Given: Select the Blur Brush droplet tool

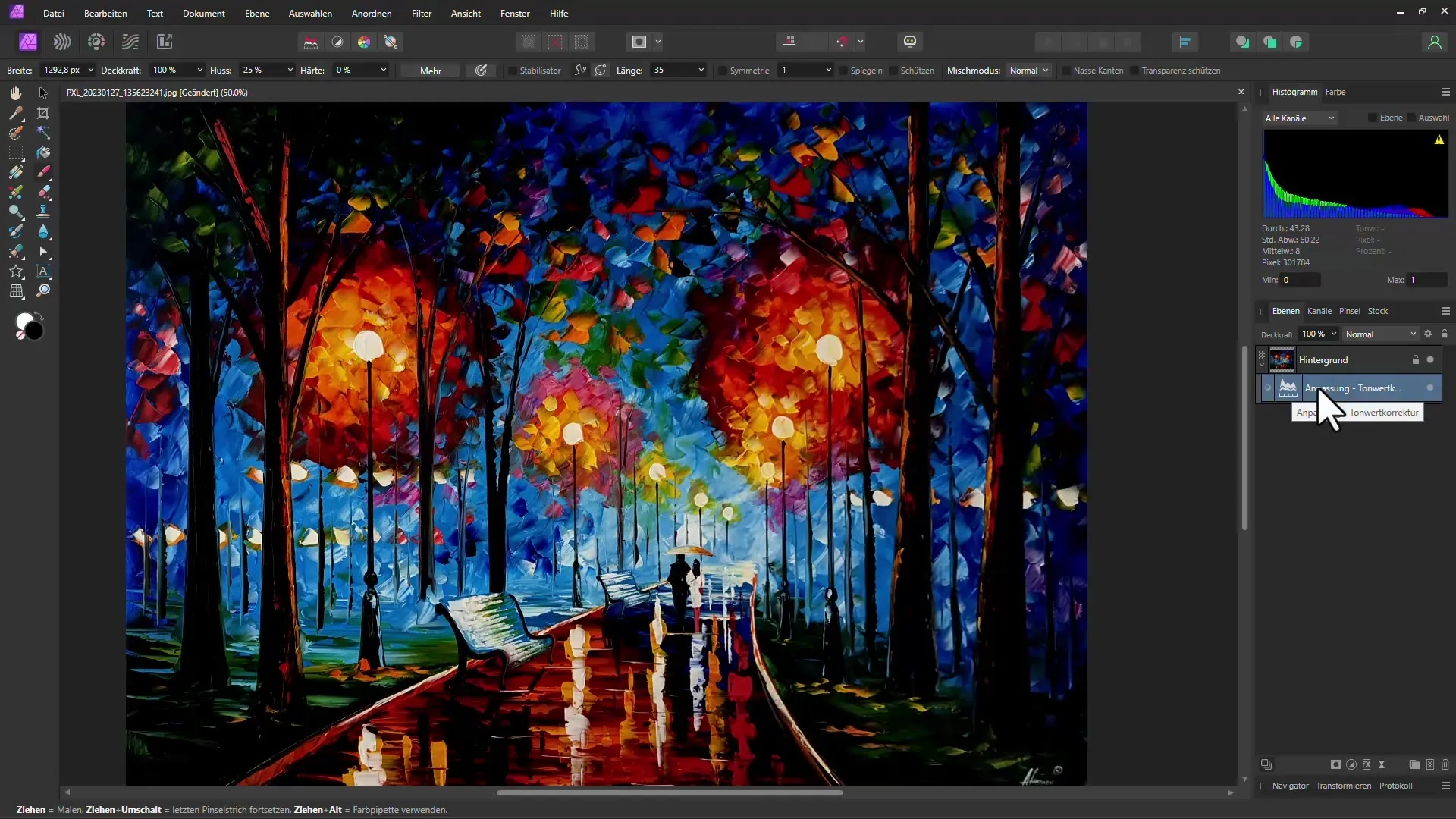Looking at the screenshot, I should [x=43, y=231].
